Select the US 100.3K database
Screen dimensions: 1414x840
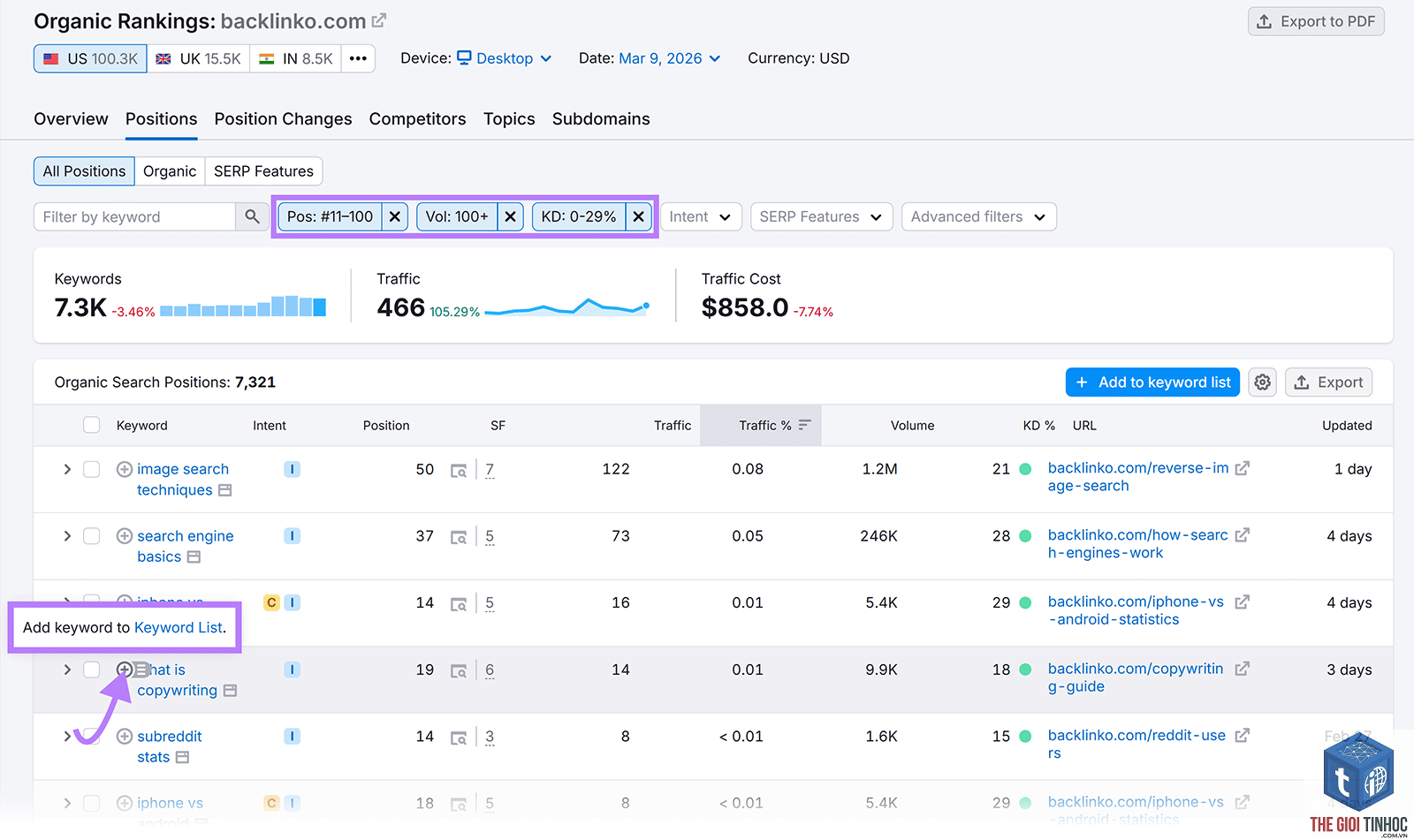click(x=90, y=58)
